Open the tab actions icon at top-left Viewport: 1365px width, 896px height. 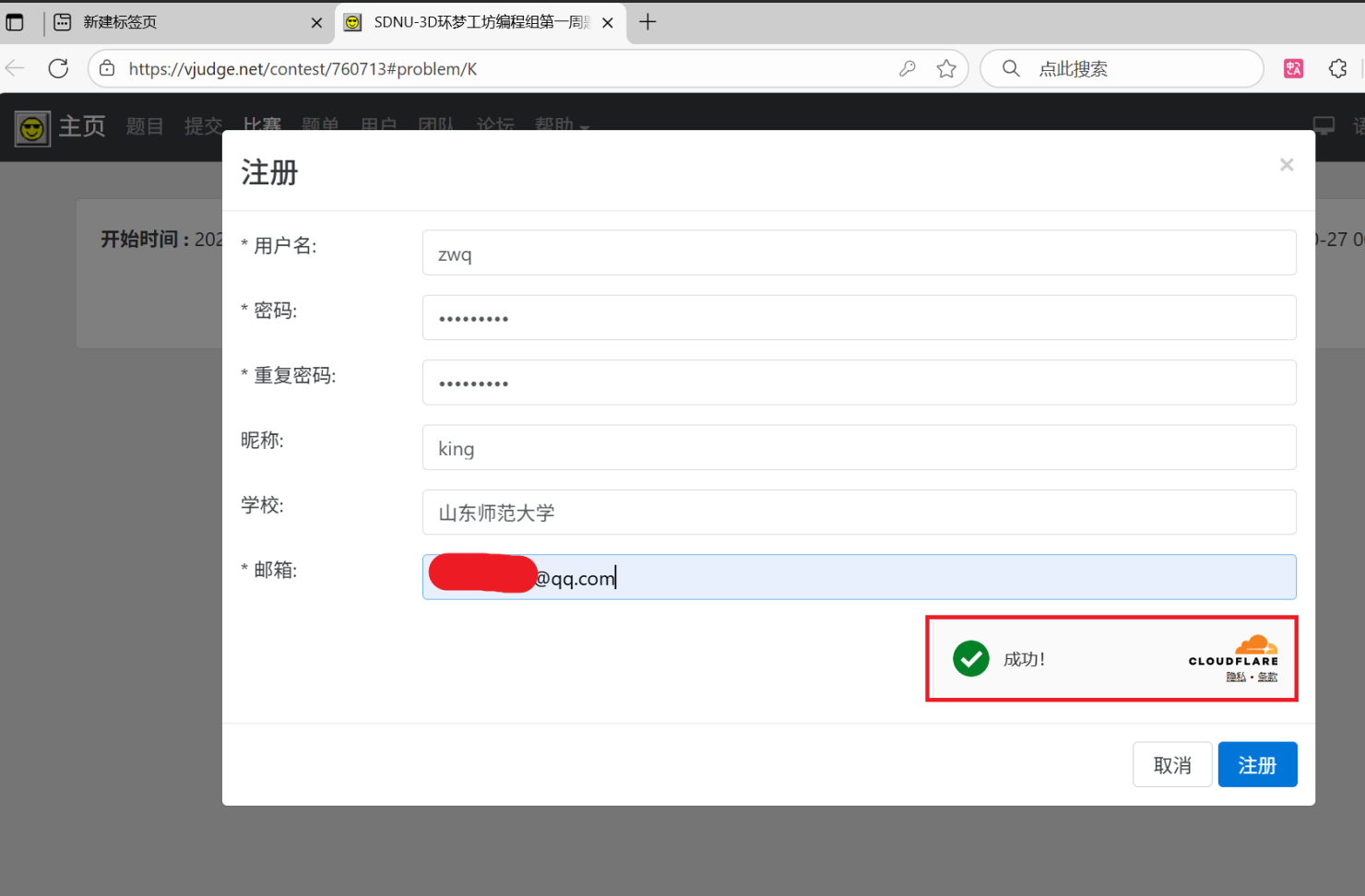pos(15,22)
